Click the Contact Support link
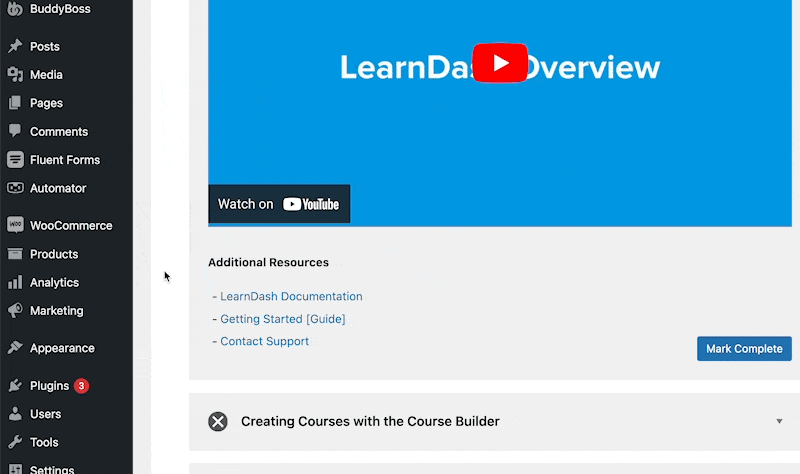This screenshot has width=800, height=474. pos(264,341)
